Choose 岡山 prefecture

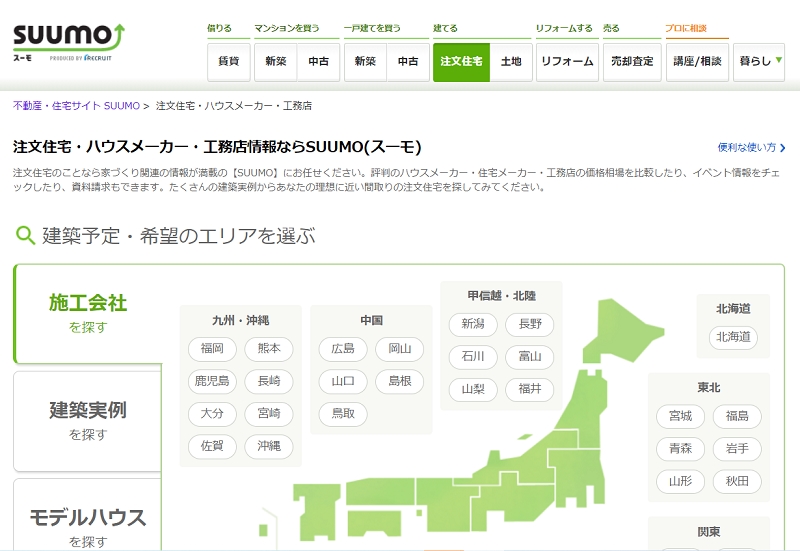pyautogui.click(x=399, y=348)
